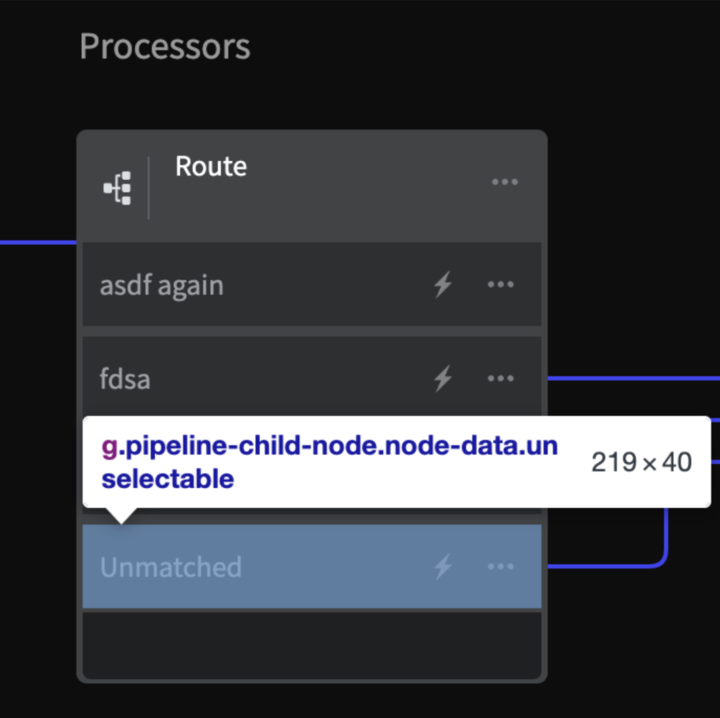The image size is (720, 718).
Task: Open the Unmatched row ellipsis menu
Action: point(501,567)
